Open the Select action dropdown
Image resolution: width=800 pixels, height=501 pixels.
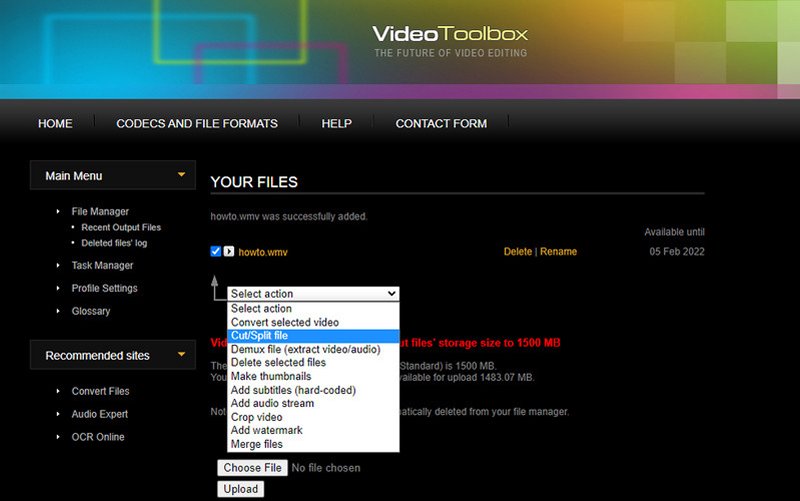pyautogui.click(x=313, y=294)
